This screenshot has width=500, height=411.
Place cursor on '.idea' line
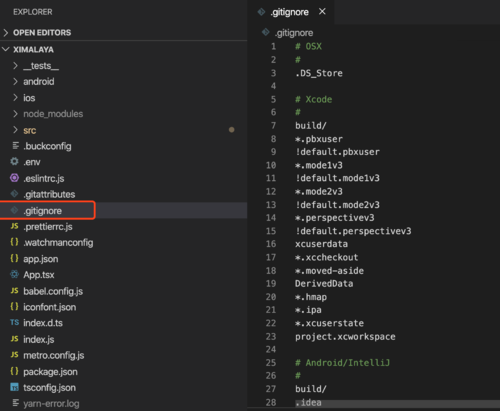pos(308,402)
